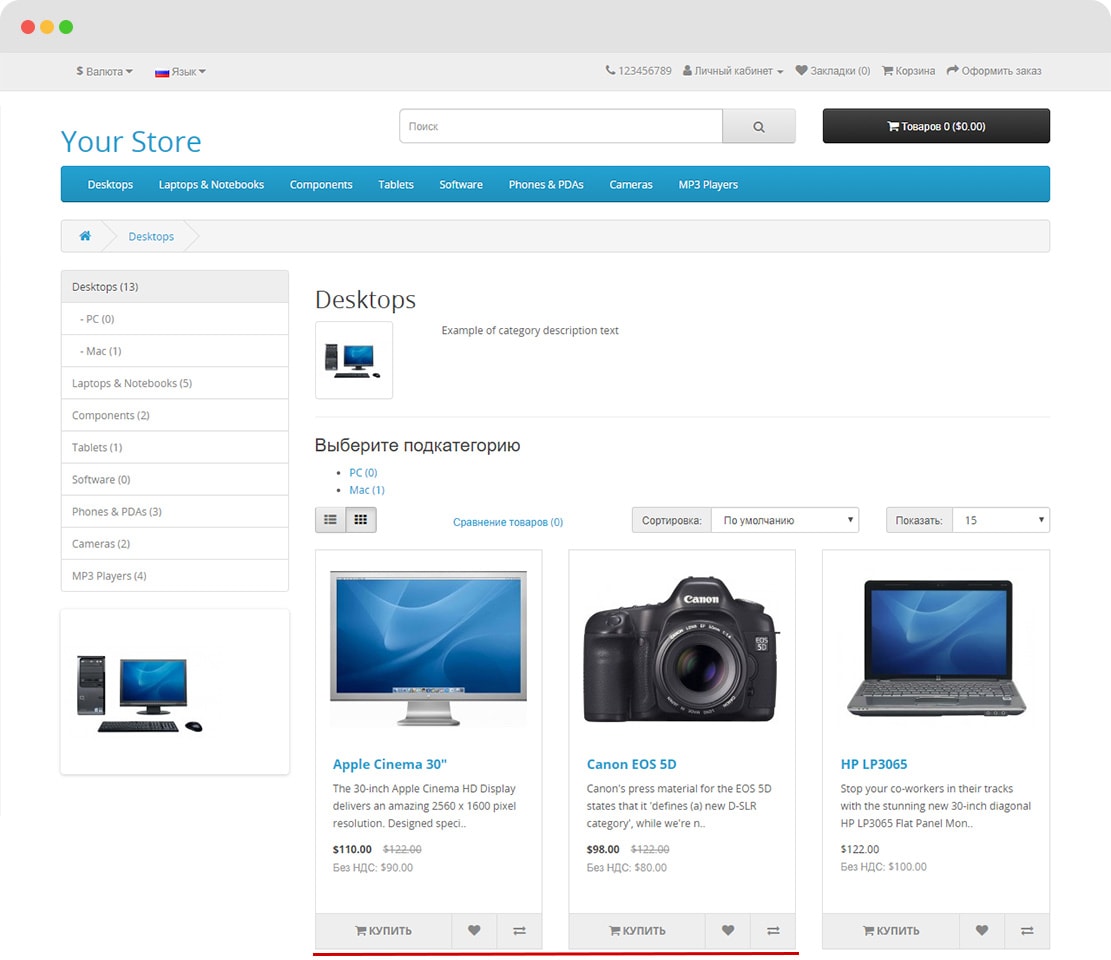Viewport: 1111px width, 960px height.
Task: Add Canon EOS 5D to wishlist
Action: click(728, 930)
